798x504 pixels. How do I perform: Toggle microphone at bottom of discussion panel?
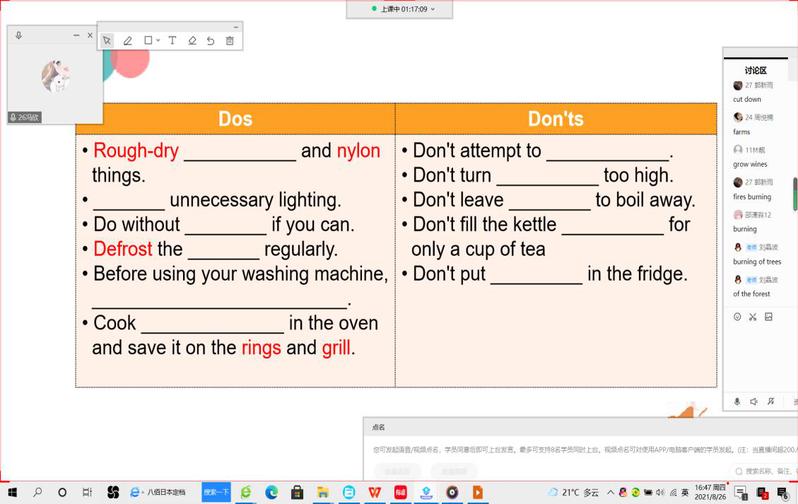coord(738,401)
